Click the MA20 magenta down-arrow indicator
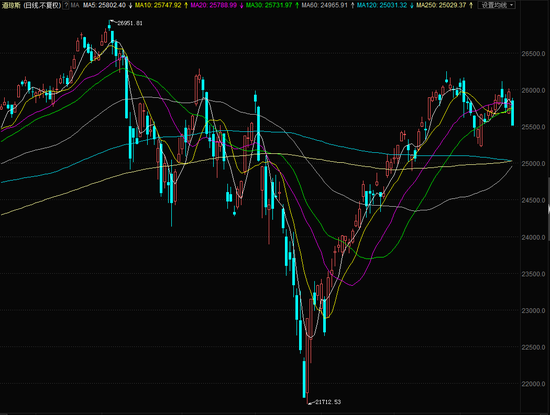The height and width of the screenshot is (415, 550). (x=241, y=5)
